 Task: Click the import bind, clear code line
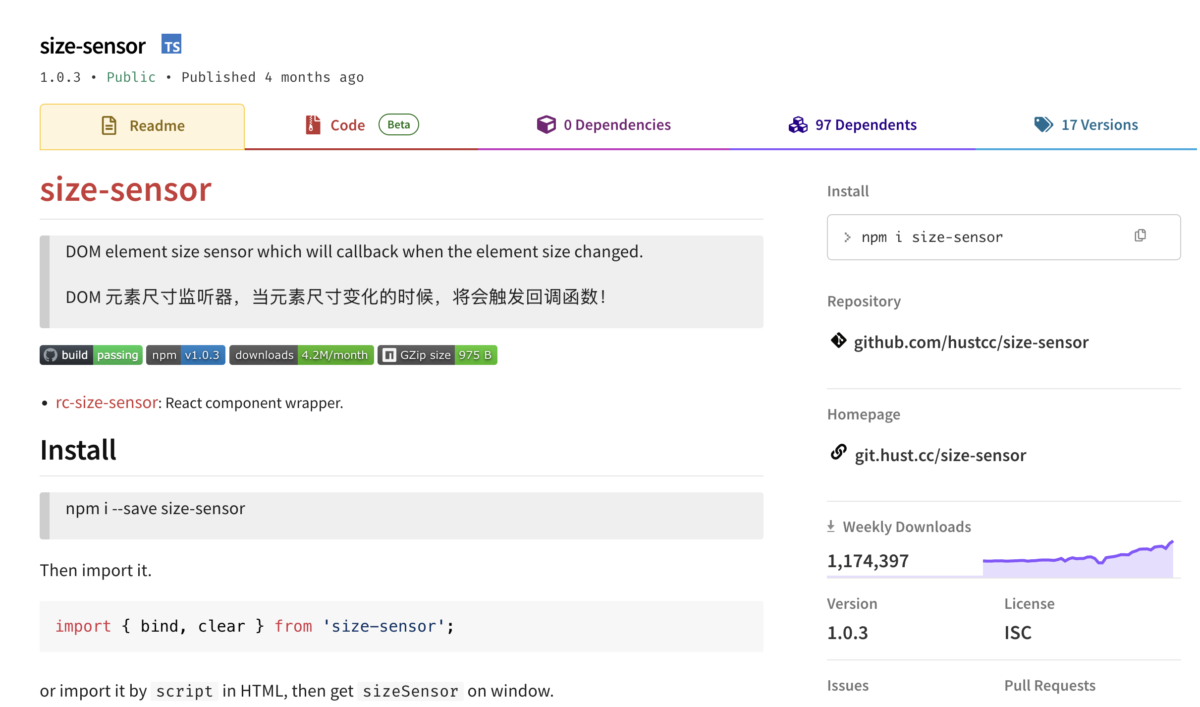click(x=255, y=626)
